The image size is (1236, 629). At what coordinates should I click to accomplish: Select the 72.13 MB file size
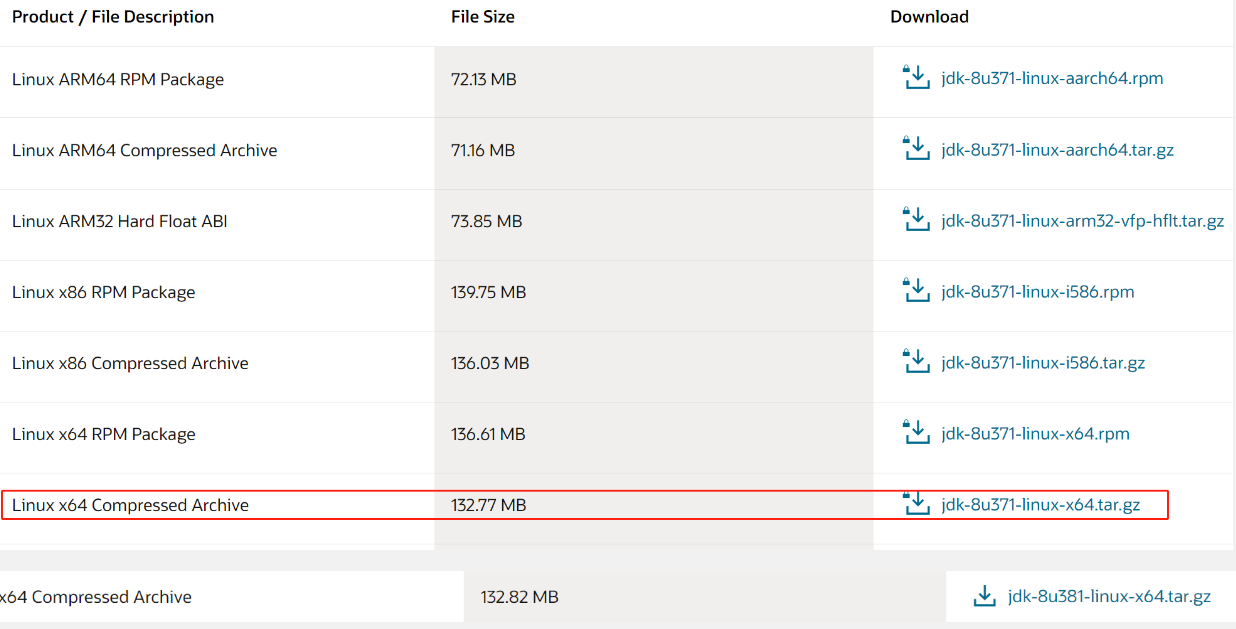[484, 79]
